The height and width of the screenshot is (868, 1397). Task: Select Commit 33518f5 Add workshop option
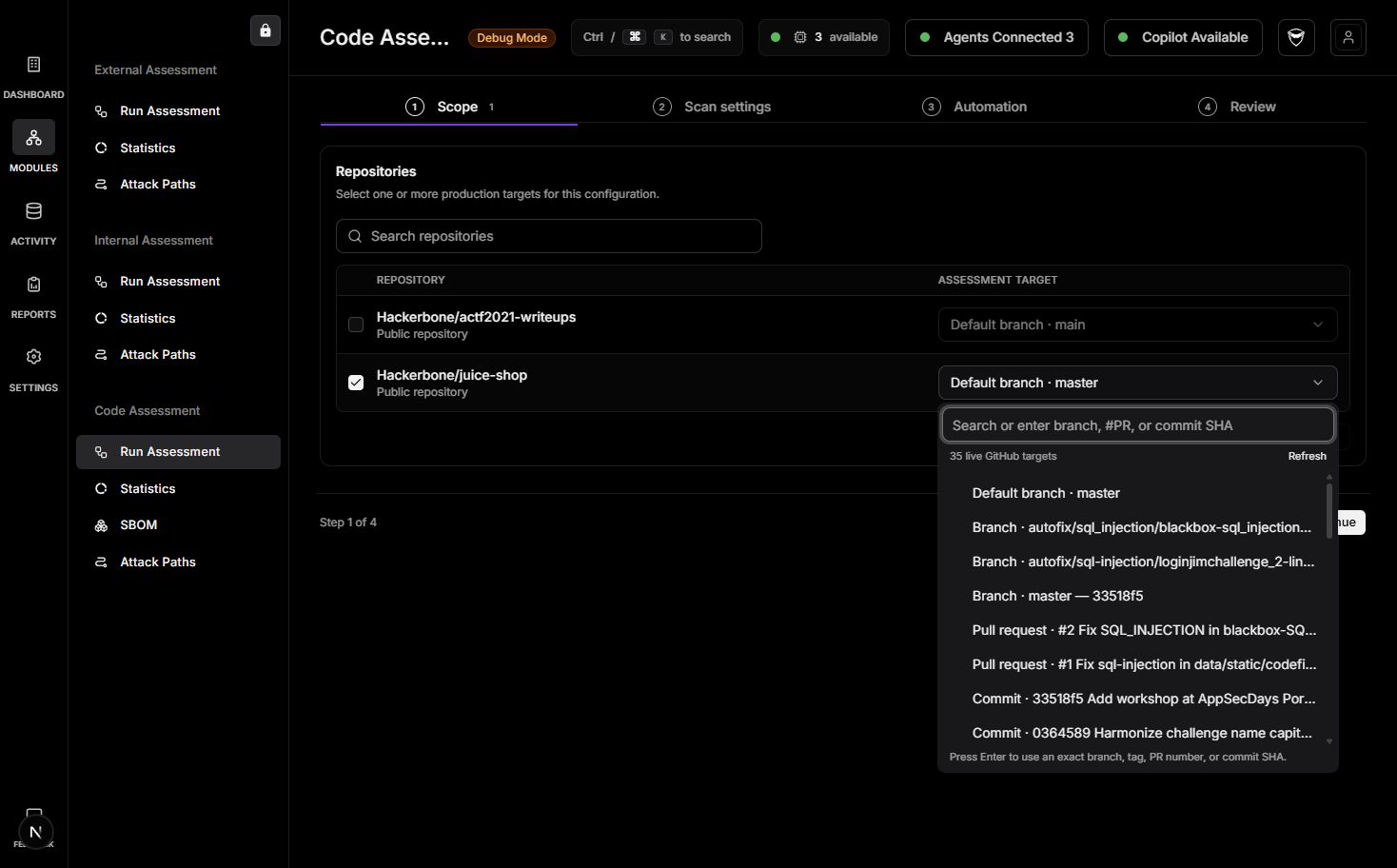pyautogui.click(x=1134, y=699)
